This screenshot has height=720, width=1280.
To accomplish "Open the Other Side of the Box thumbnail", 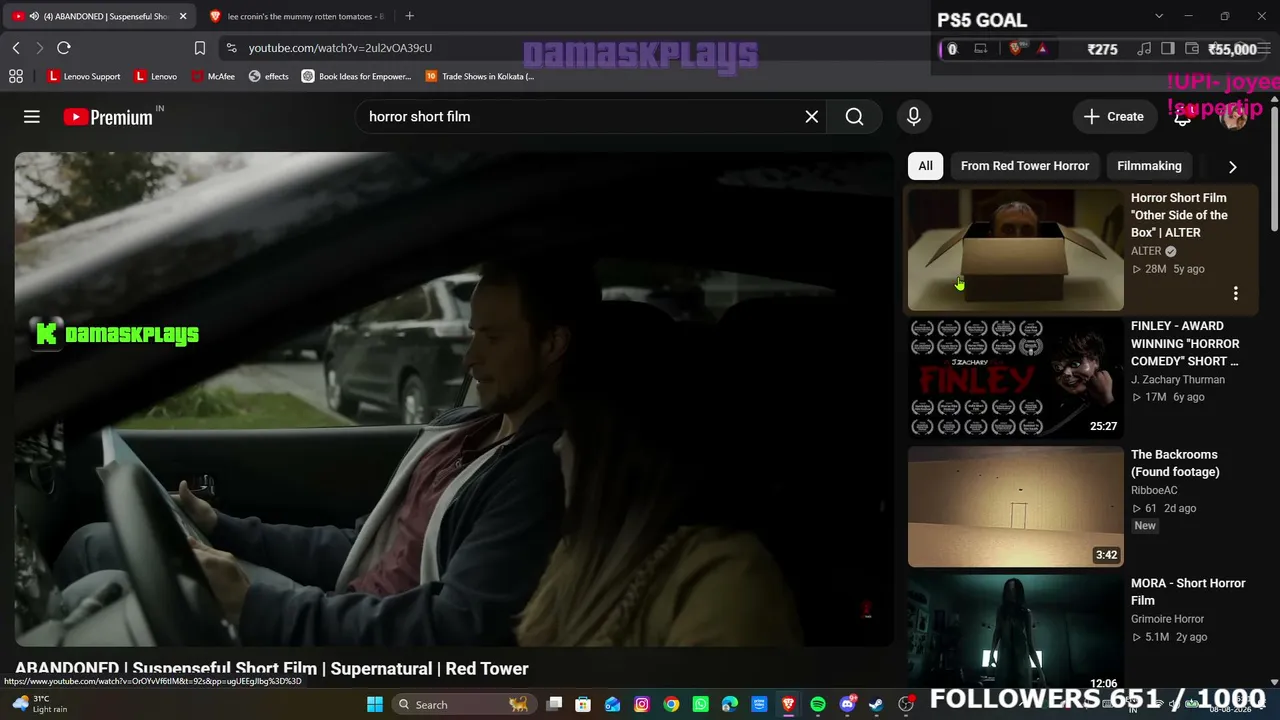I will (1016, 250).
